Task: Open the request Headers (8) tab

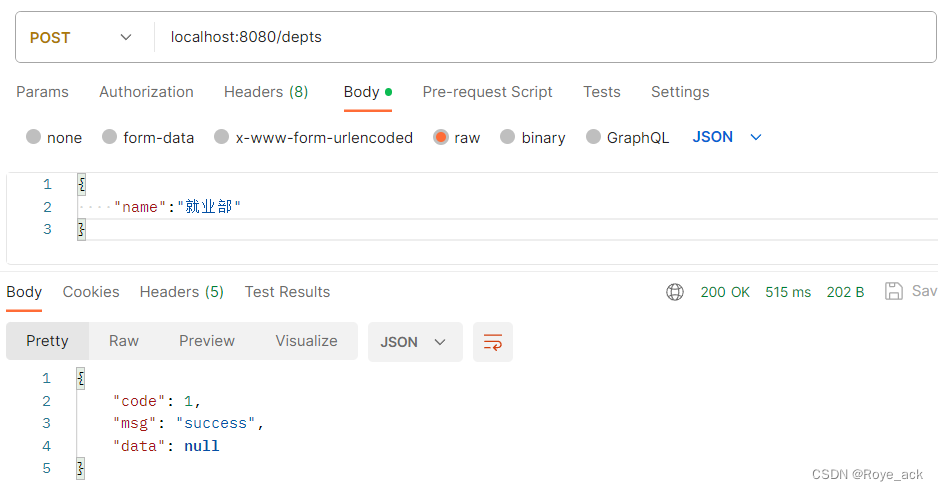Action: pyautogui.click(x=266, y=92)
